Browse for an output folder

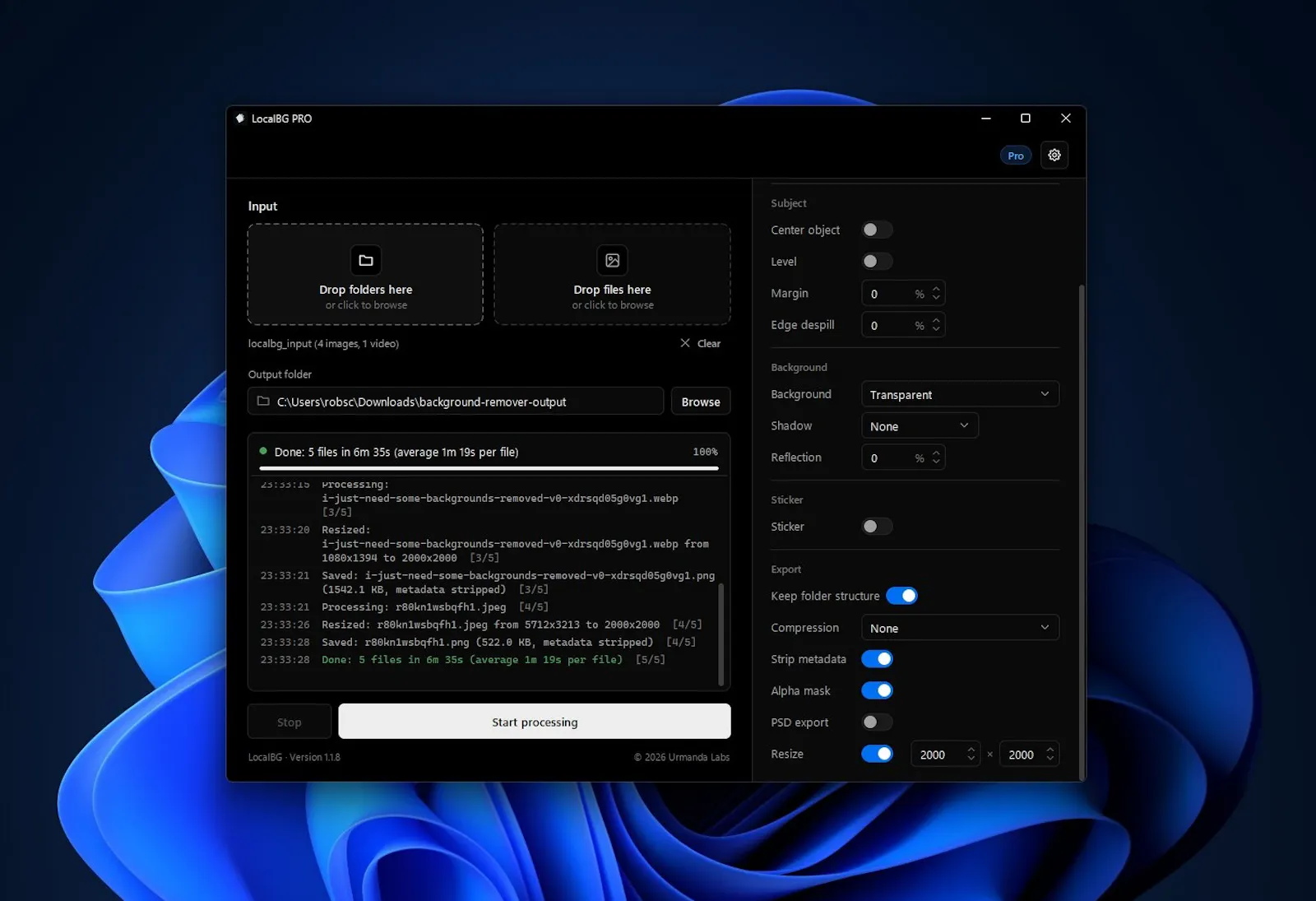701,402
